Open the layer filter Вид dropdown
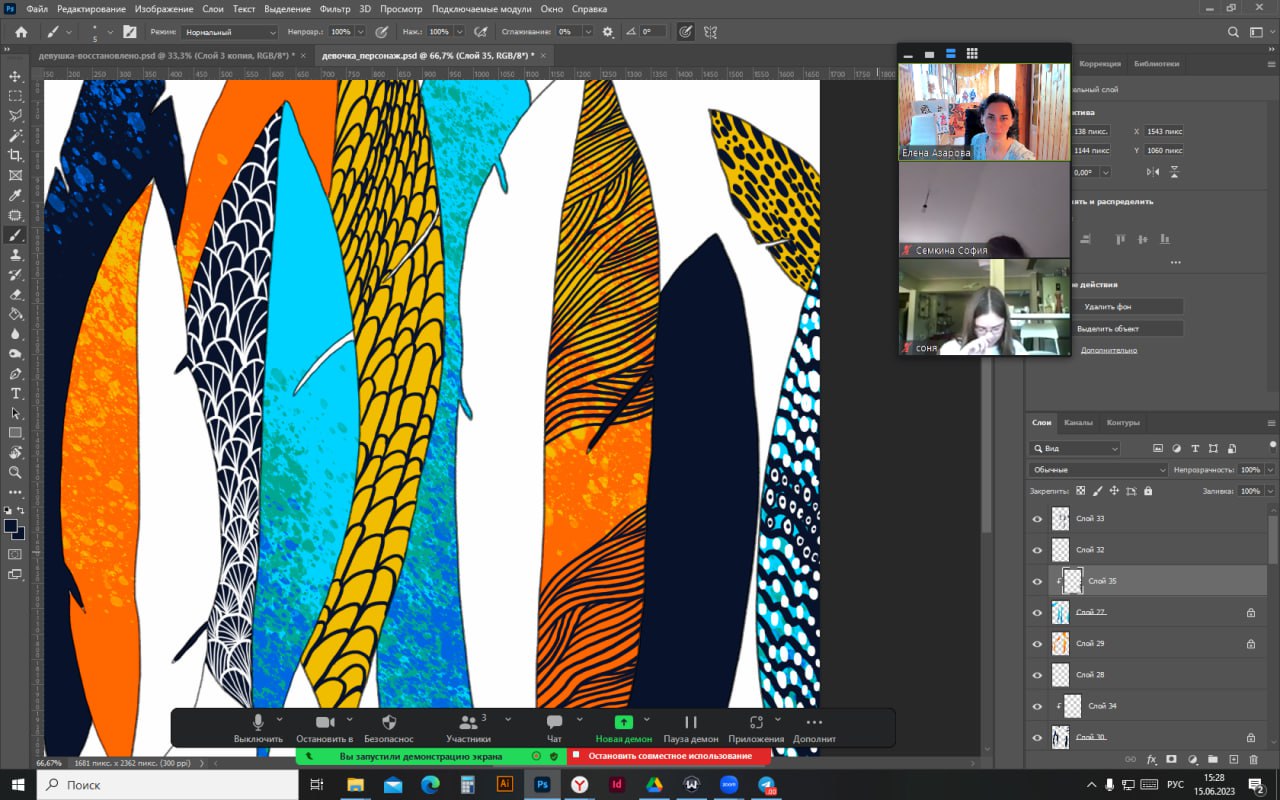Screen dimensions: 1280x800 coord(1076,449)
